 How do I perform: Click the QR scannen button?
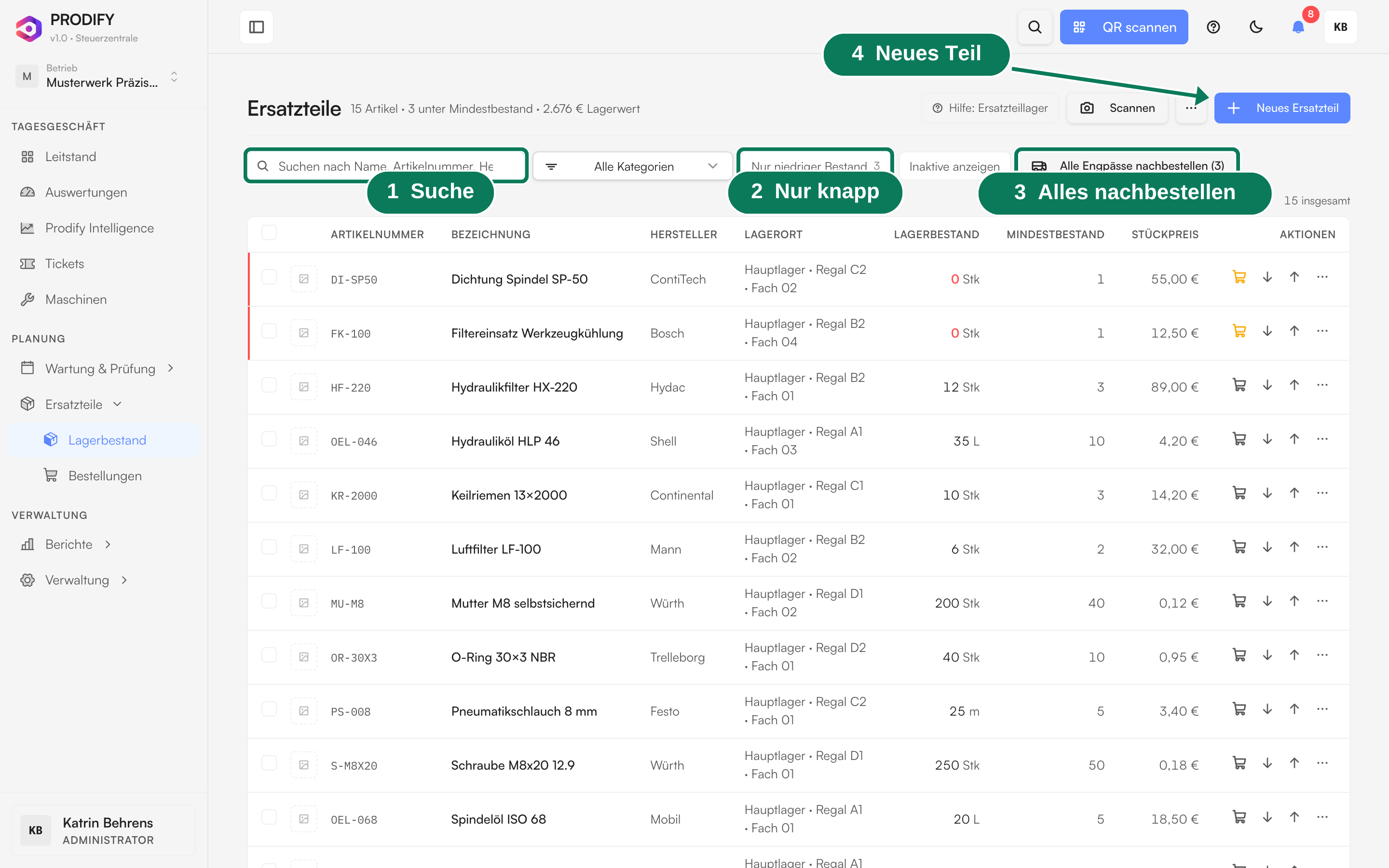pos(1124,27)
